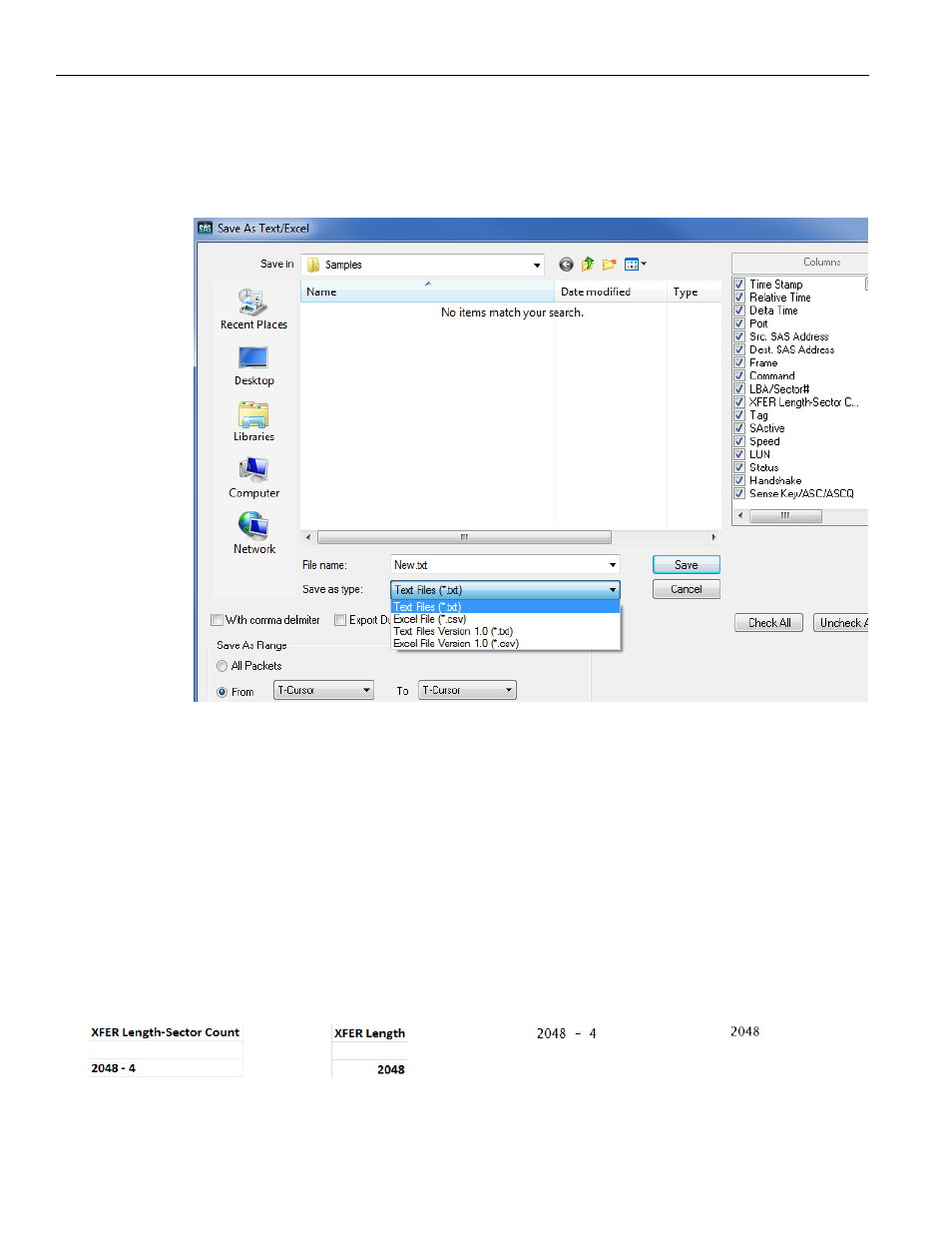Toggle Handshake column checkbox

[739, 480]
